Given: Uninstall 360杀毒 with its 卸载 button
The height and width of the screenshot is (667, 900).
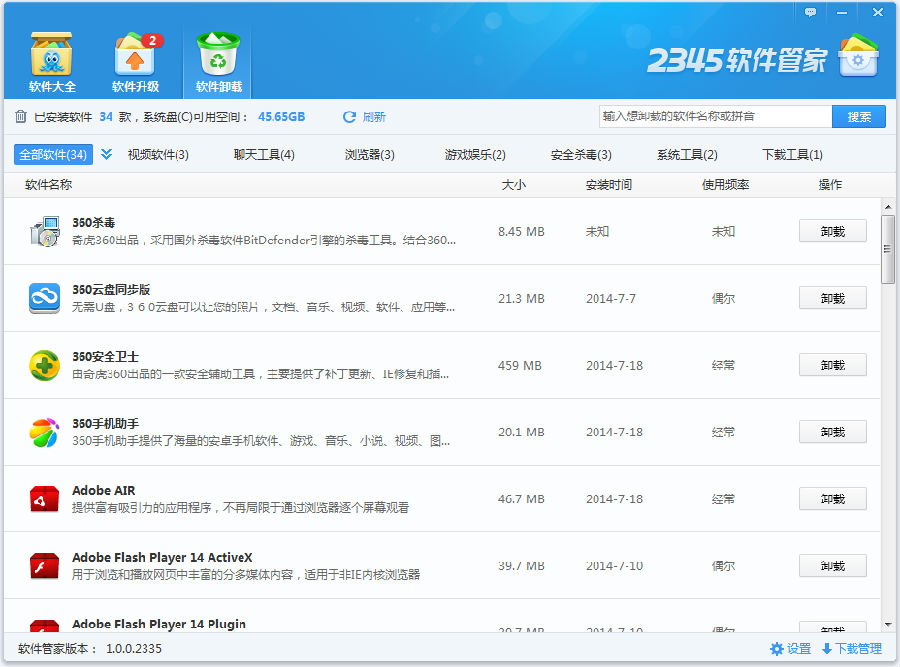Looking at the screenshot, I should 833,231.
